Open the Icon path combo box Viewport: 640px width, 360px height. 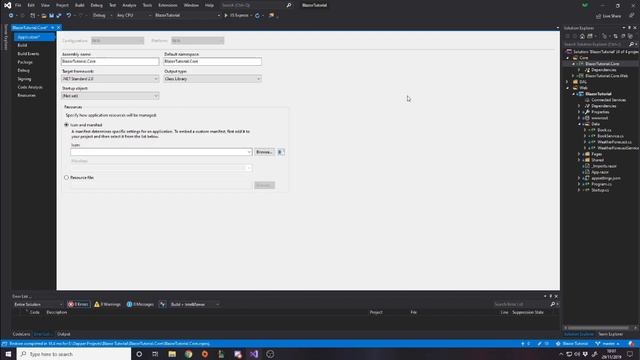click(161, 152)
